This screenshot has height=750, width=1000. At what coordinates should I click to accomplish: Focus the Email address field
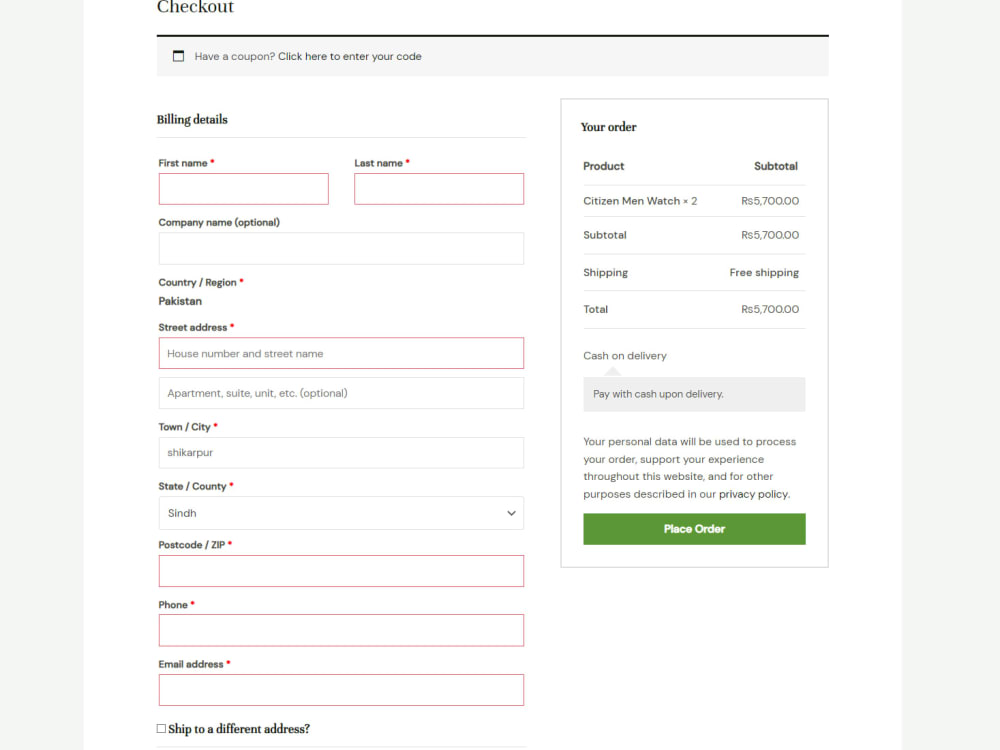click(341, 690)
